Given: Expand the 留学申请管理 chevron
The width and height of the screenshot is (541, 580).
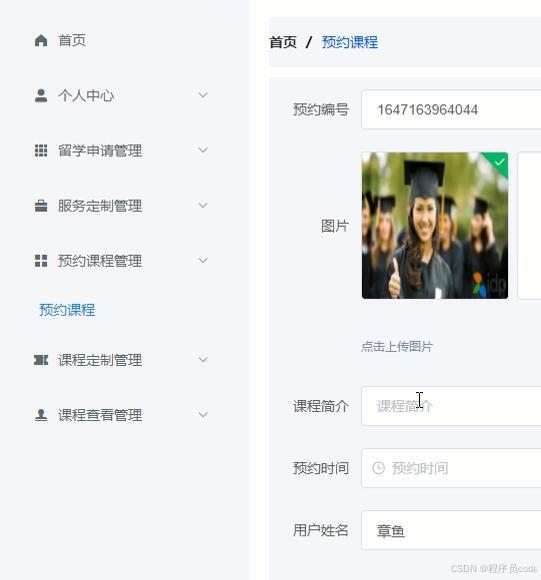Looking at the screenshot, I should (203, 150).
